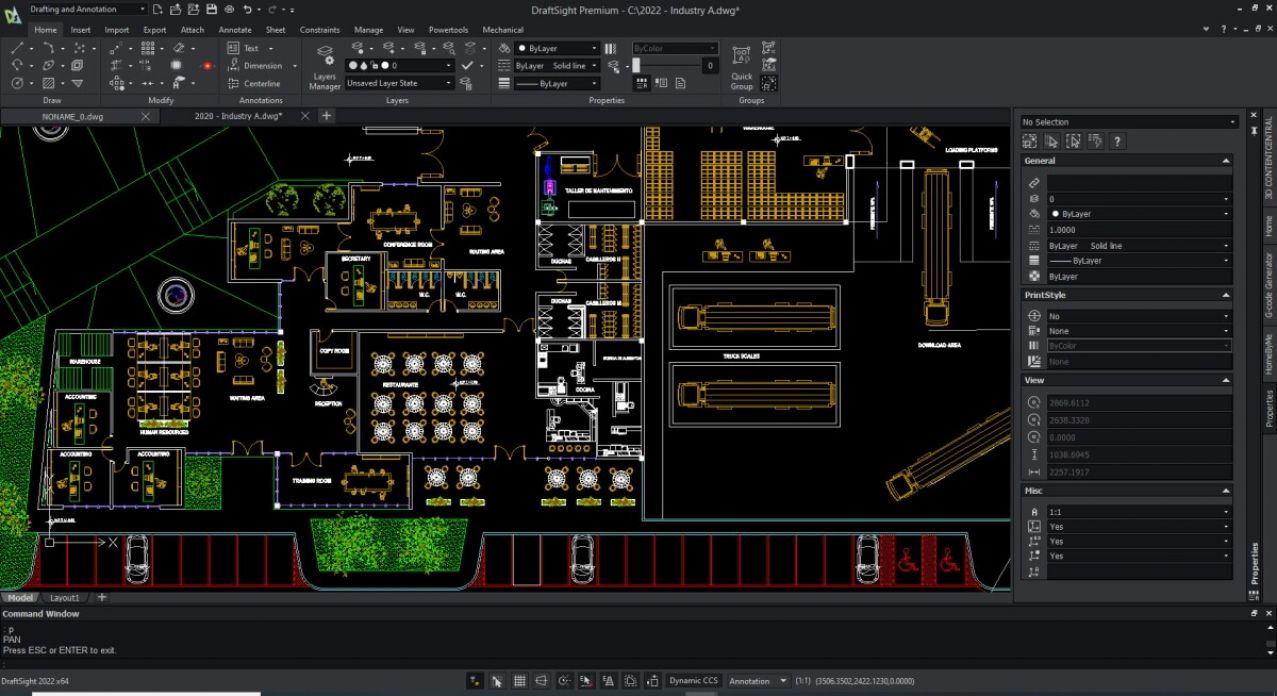Close the NONAME_0.dwg tab
Image resolution: width=1277 pixels, height=696 pixels.
click(x=145, y=116)
